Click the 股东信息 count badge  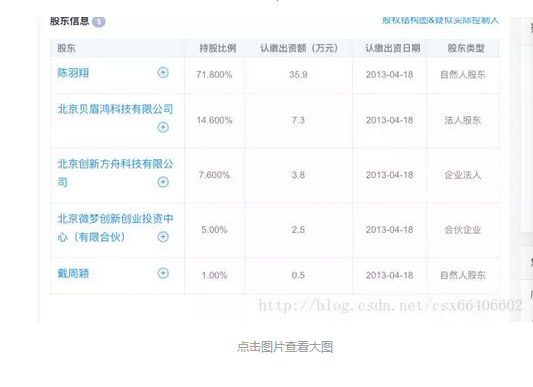(x=99, y=21)
